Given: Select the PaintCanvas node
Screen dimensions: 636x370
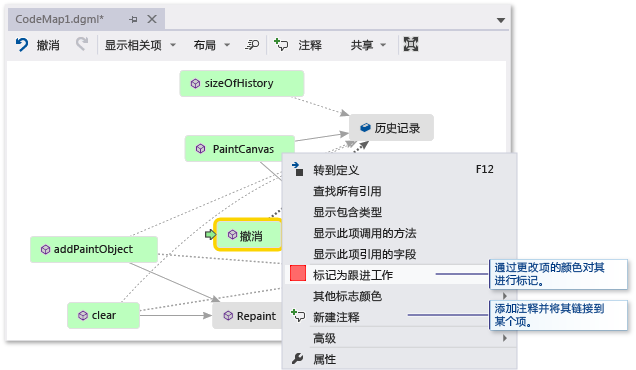Looking at the screenshot, I should pyautogui.click(x=240, y=148).
